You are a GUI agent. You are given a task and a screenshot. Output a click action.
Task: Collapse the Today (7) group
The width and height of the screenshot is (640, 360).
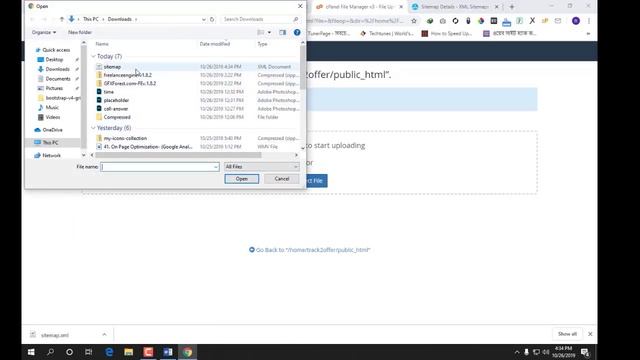click(93, 56)
